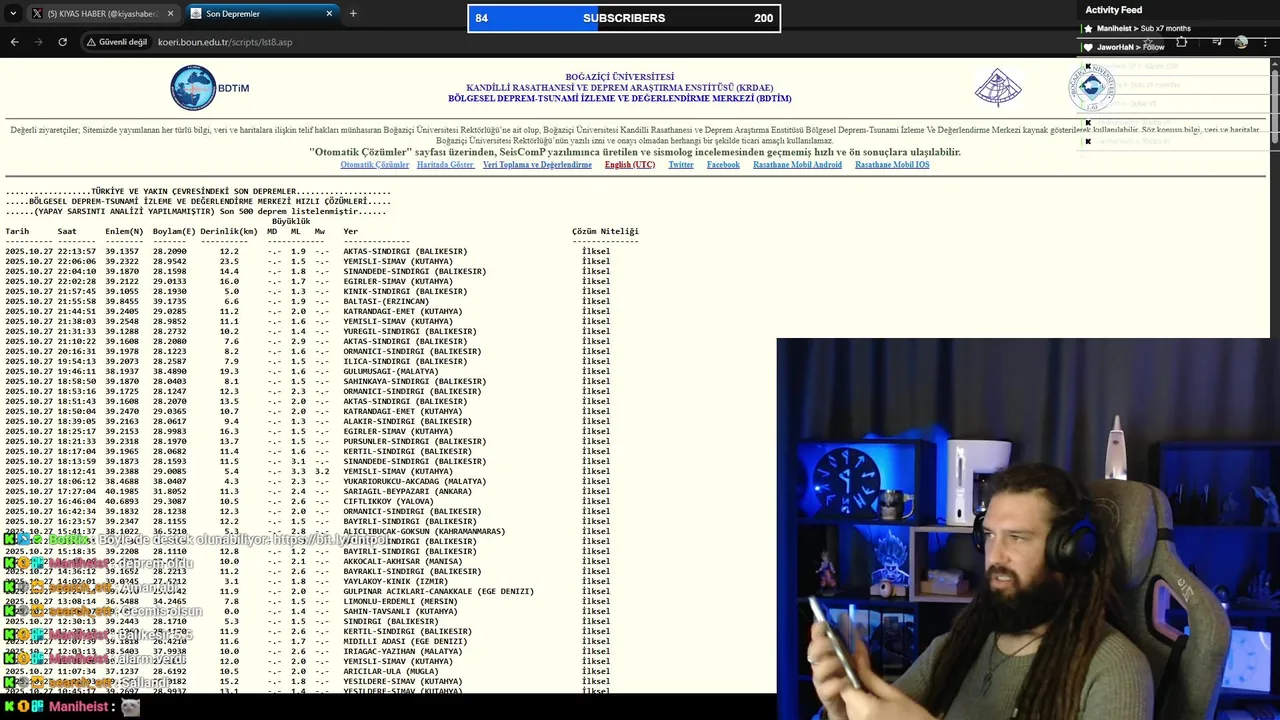Select the YUKARIORUKCU-AKCADAG (MALATYA) row
1280x720 pixels.
(x=307, y=481)
